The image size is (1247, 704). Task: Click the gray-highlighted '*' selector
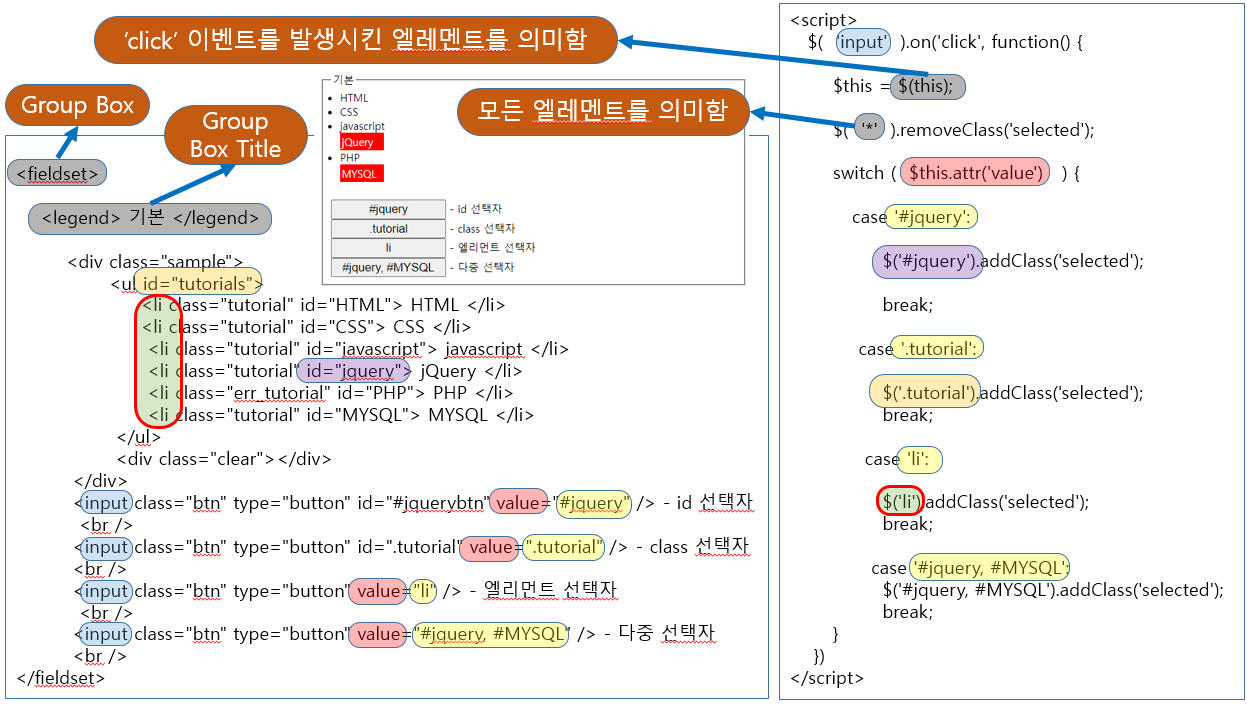point(869,128)
